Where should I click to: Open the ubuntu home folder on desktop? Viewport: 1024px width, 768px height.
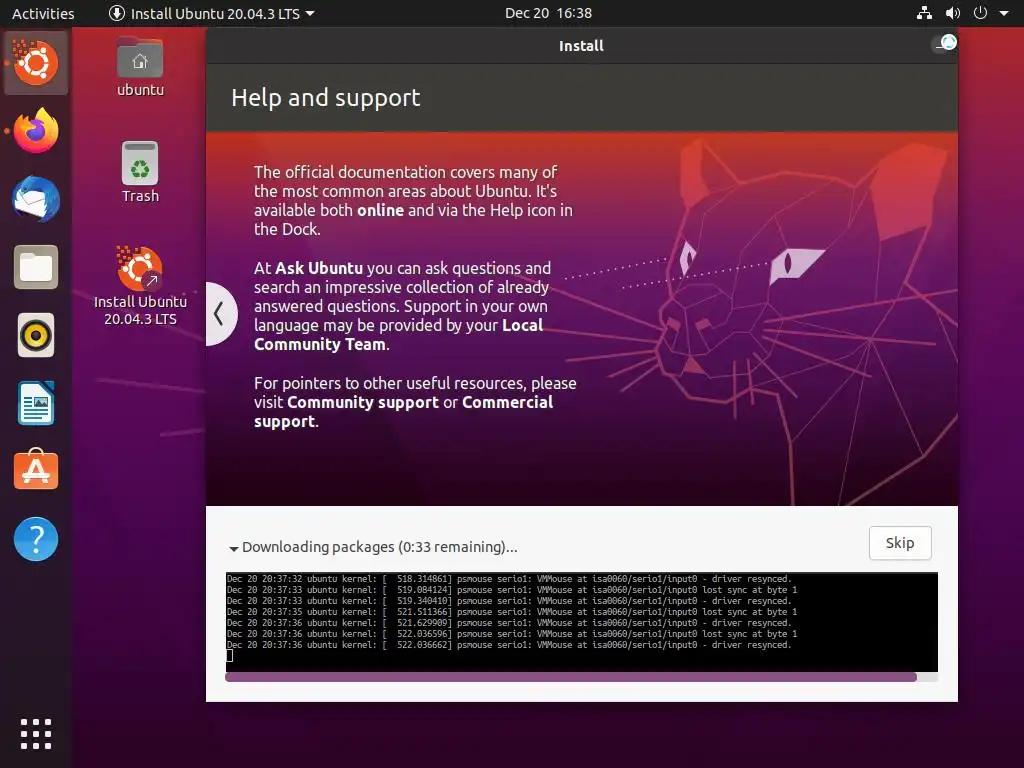(x=140, y=67)
